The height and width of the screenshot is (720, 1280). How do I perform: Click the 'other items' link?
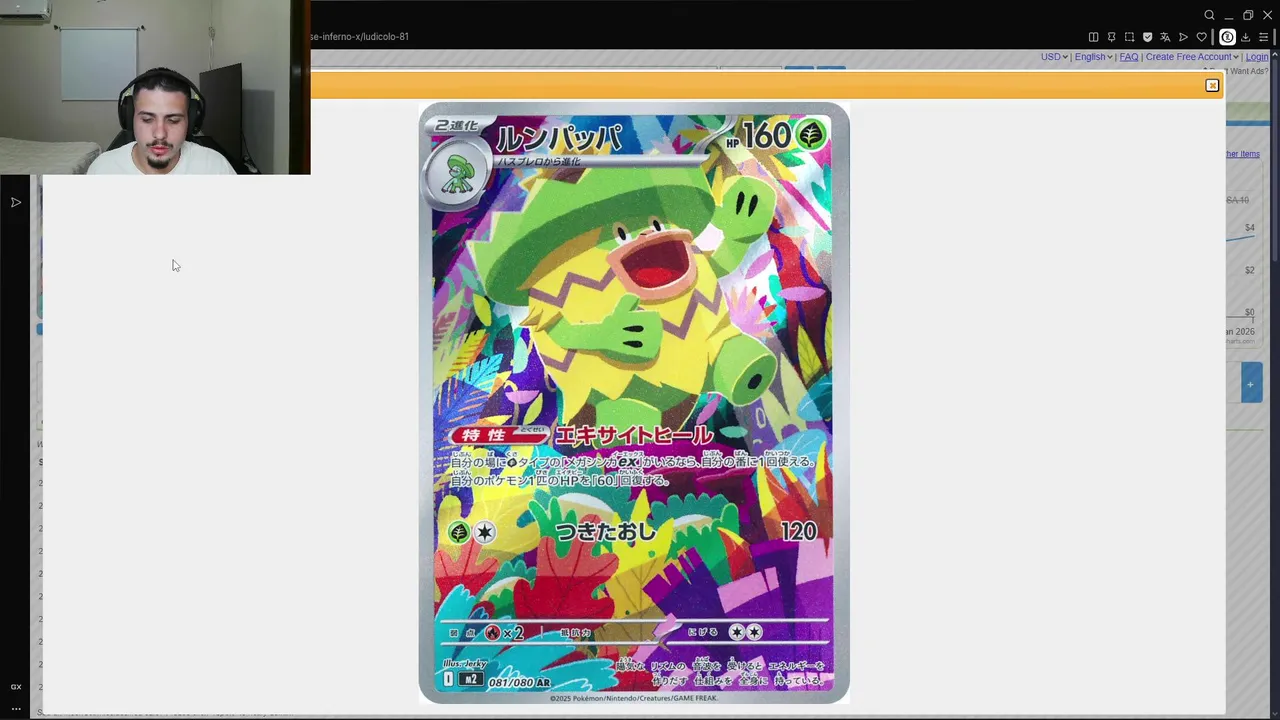(x=1243, y=154)
